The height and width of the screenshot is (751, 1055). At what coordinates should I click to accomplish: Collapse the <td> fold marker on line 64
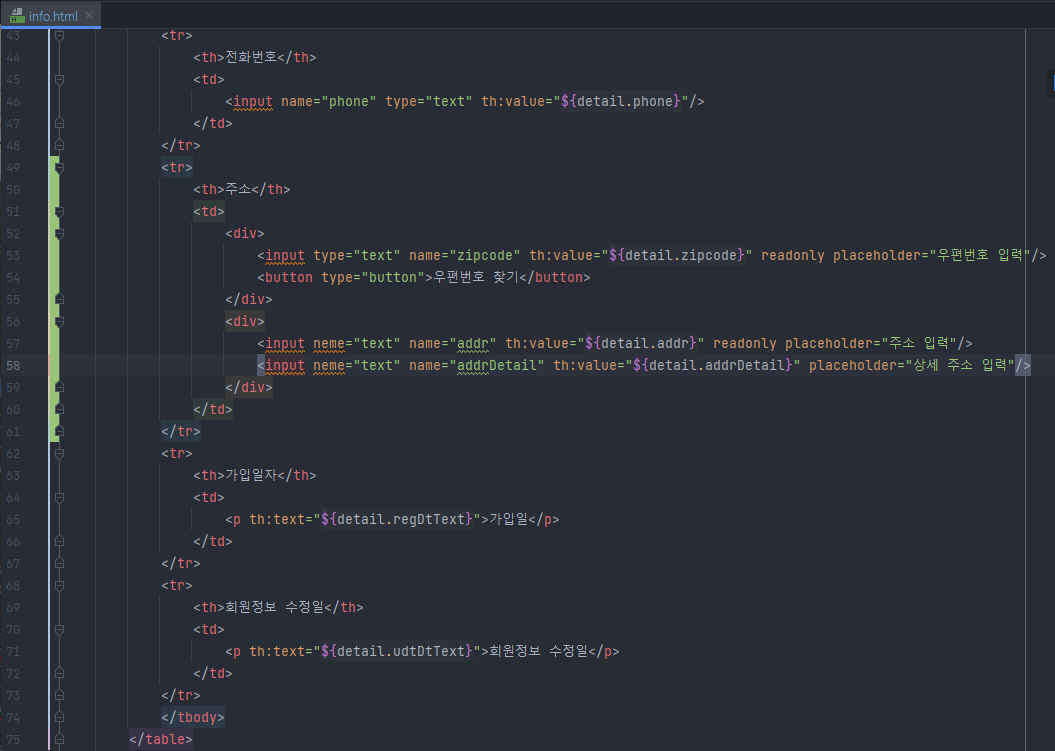[x=59, y=497]
